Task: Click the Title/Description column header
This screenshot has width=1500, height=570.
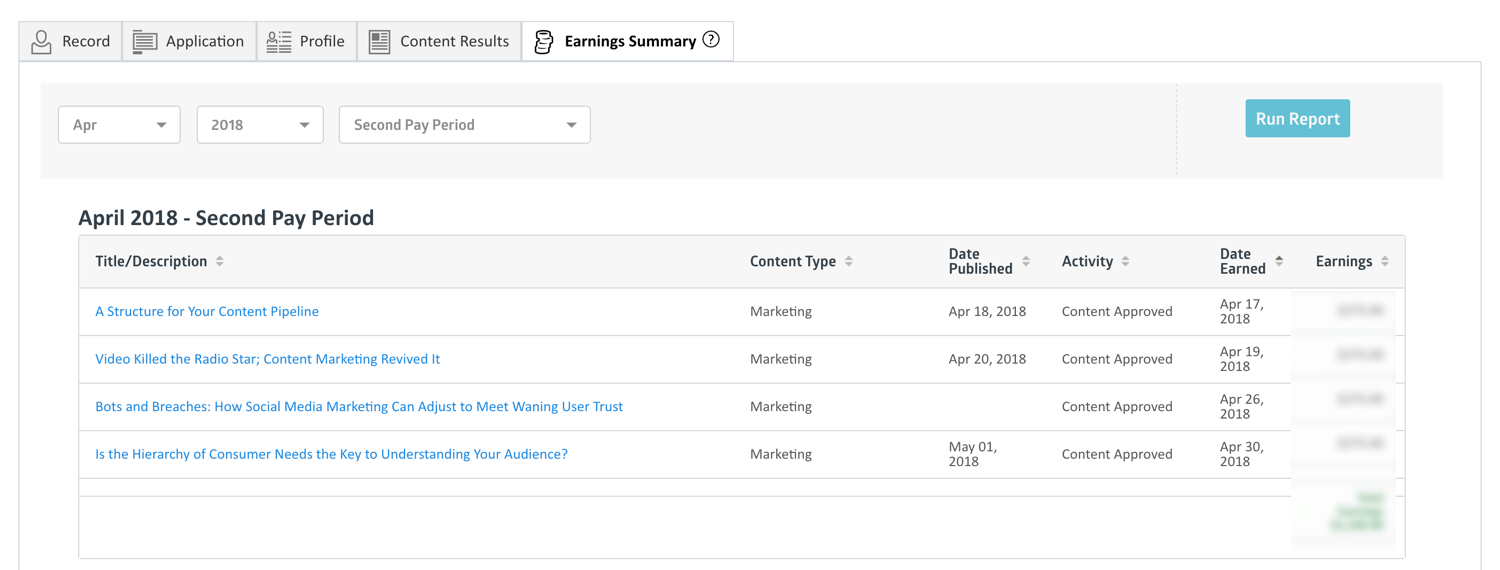Action: [151, 261]
